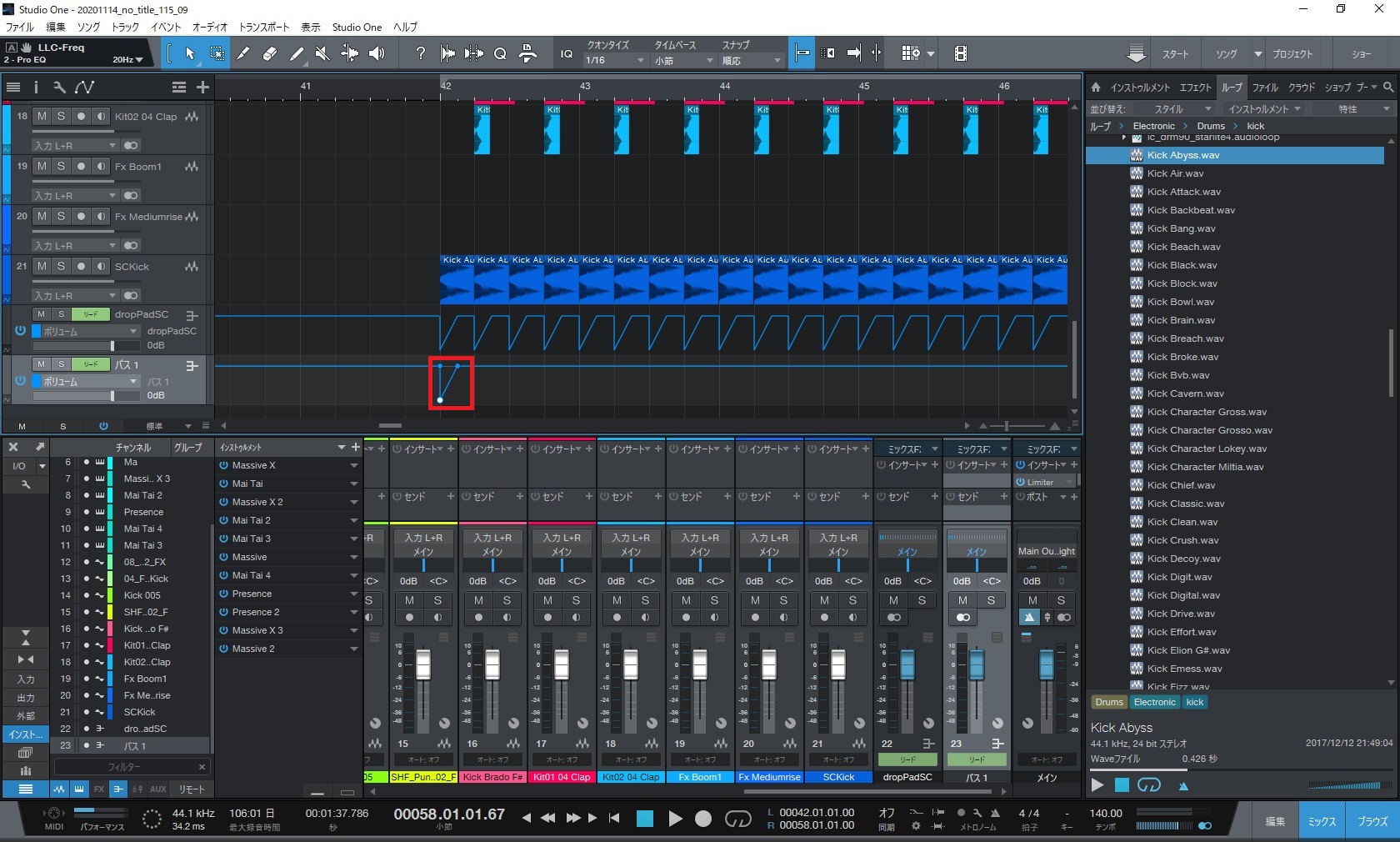The width and height of the screenshot is (1400, 842).
Task: Expand Massive X instrument dropdown arrow
Action: tap(353, 465)
